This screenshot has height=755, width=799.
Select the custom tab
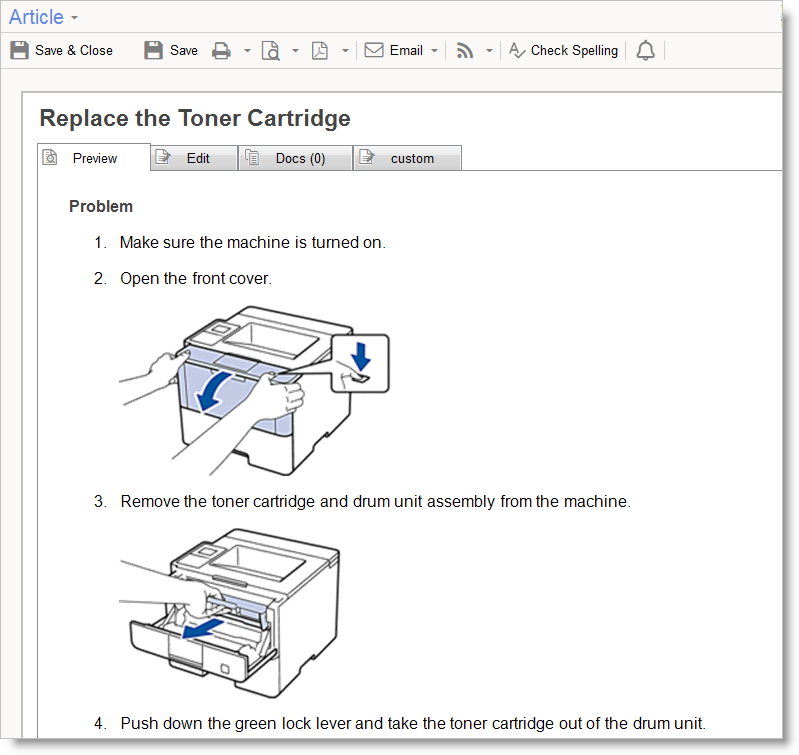click(411, 158)
